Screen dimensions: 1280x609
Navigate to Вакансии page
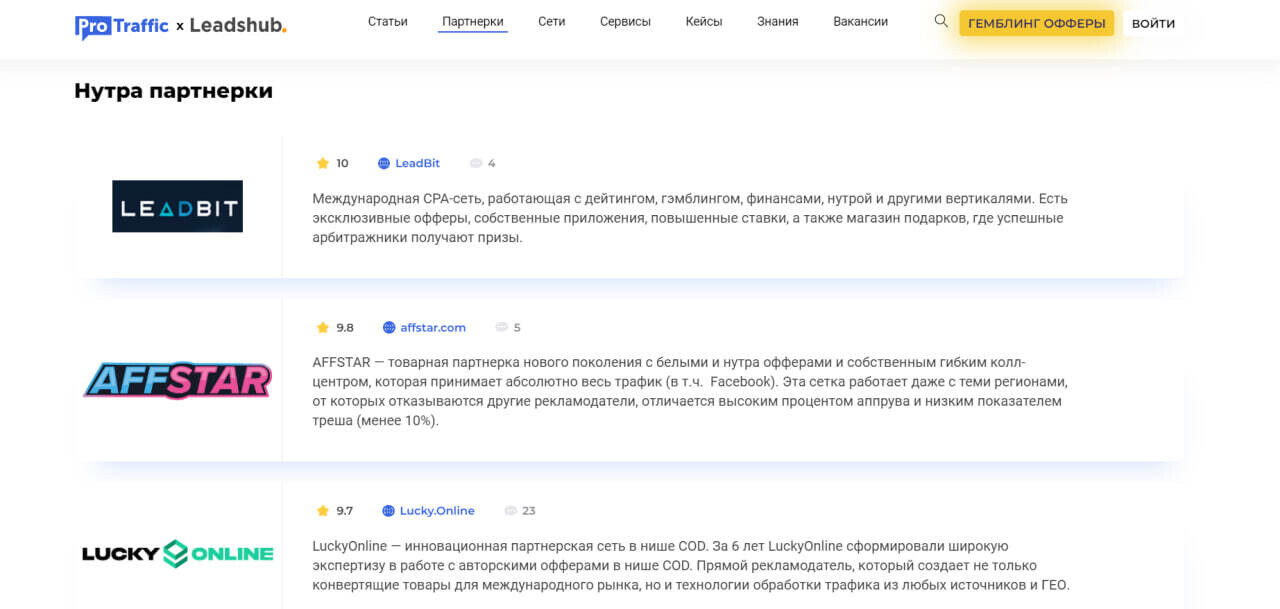tap(860, 22)
